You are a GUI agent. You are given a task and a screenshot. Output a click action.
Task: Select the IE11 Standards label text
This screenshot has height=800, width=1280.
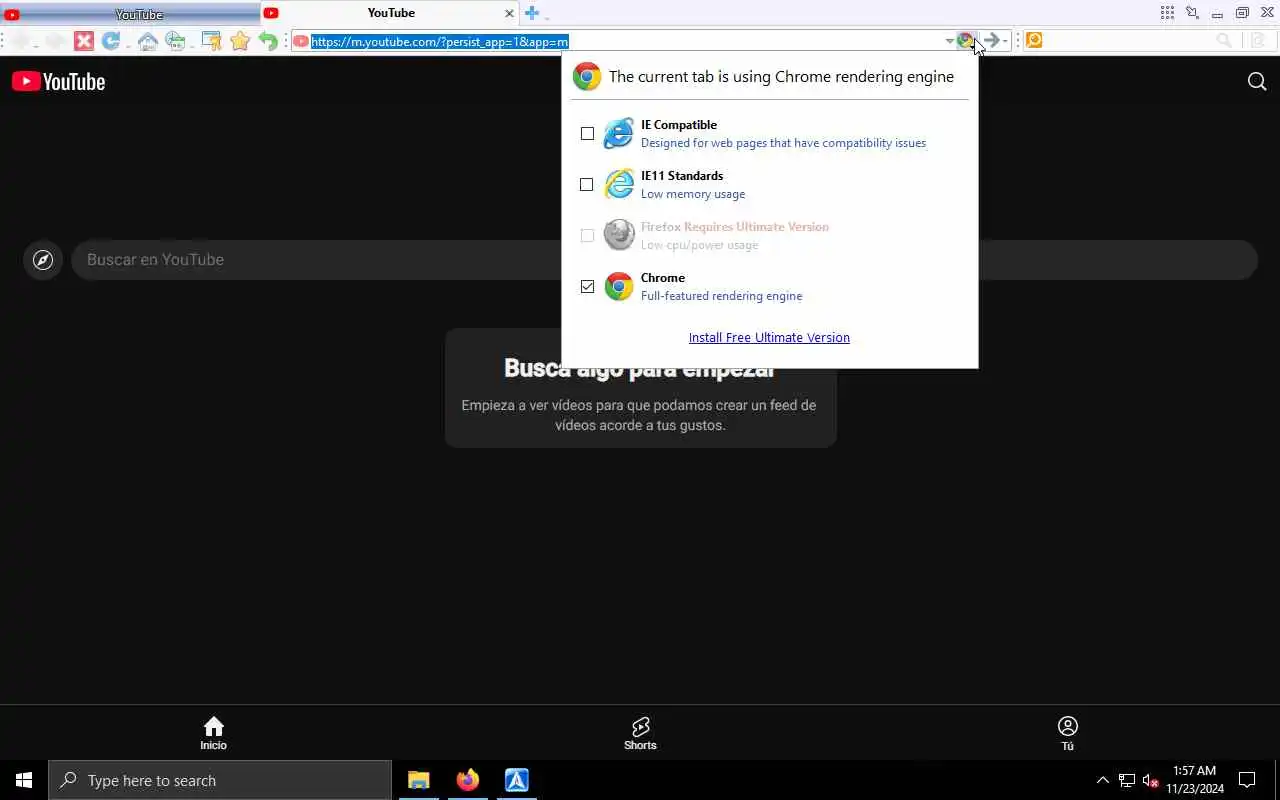682,176
